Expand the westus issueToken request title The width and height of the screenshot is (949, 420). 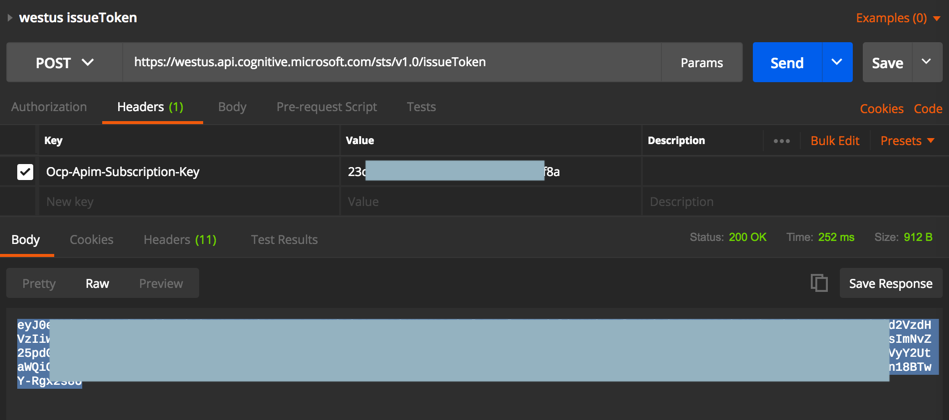click(x=10, y=17)
